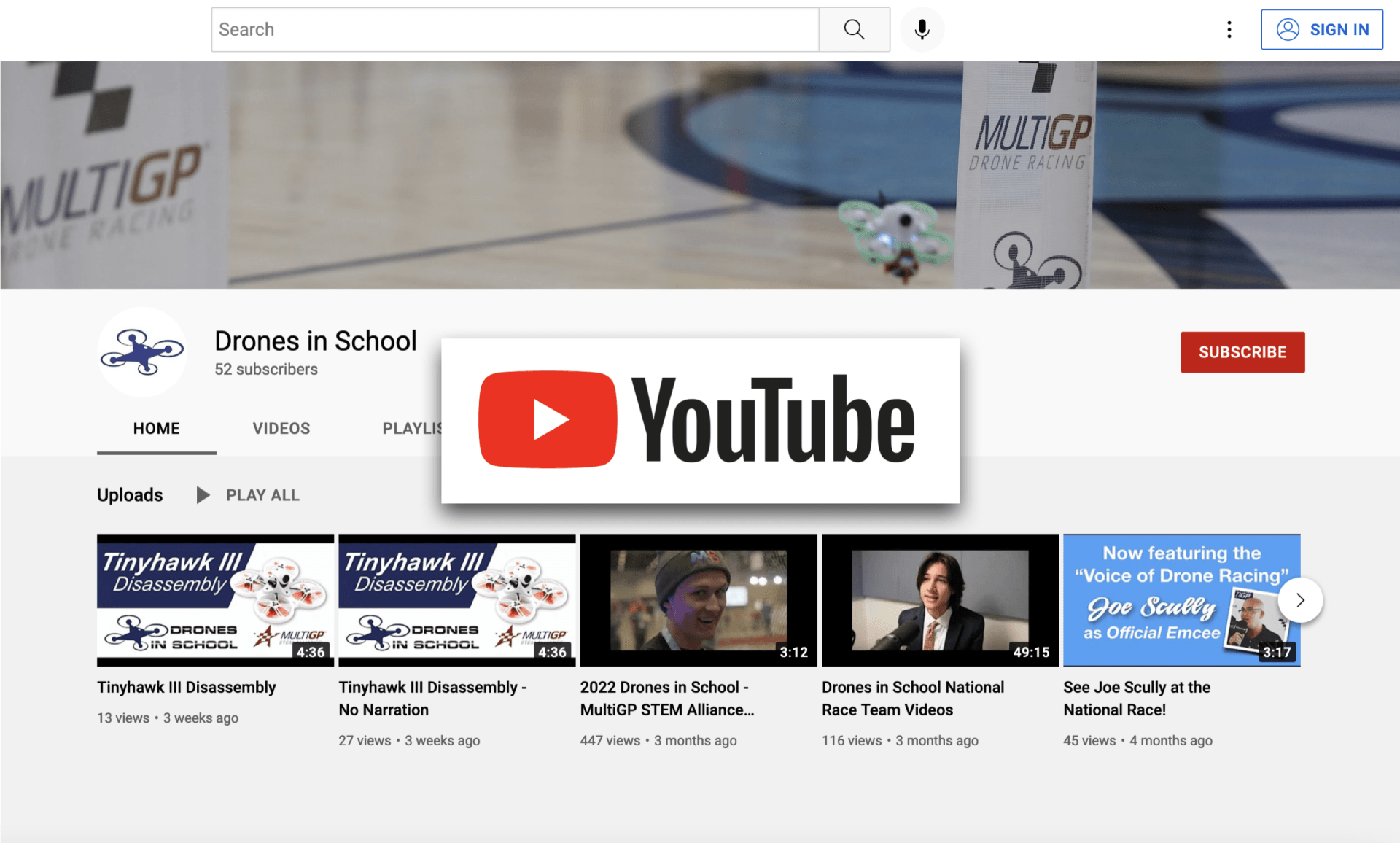Click the Sign In button
The width and height of the screenshot is (1400, 843).
point(1322,30)
